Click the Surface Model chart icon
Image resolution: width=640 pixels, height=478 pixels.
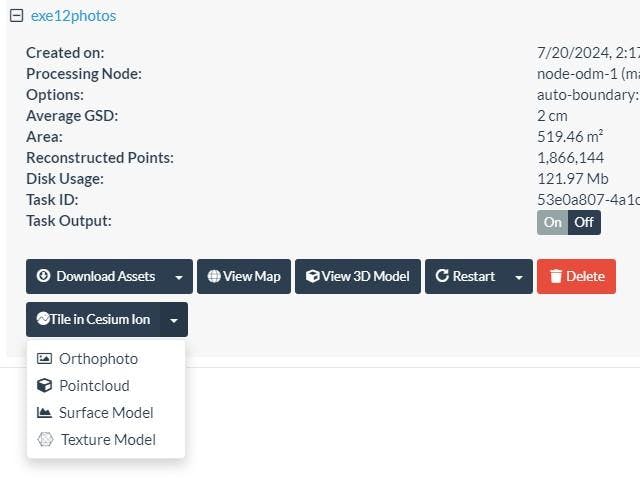(x=44, y=412)
